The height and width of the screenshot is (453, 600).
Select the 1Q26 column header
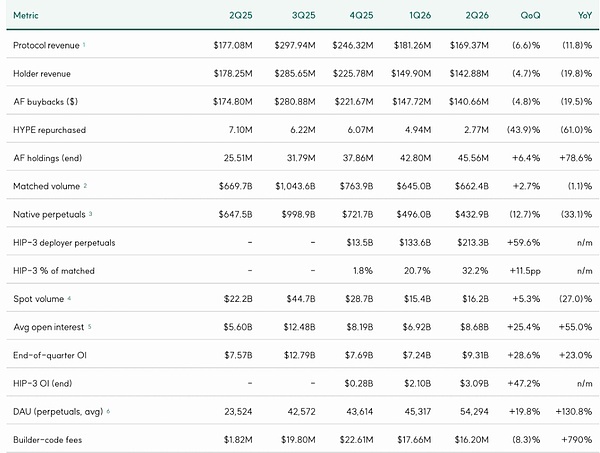[420, 15]
